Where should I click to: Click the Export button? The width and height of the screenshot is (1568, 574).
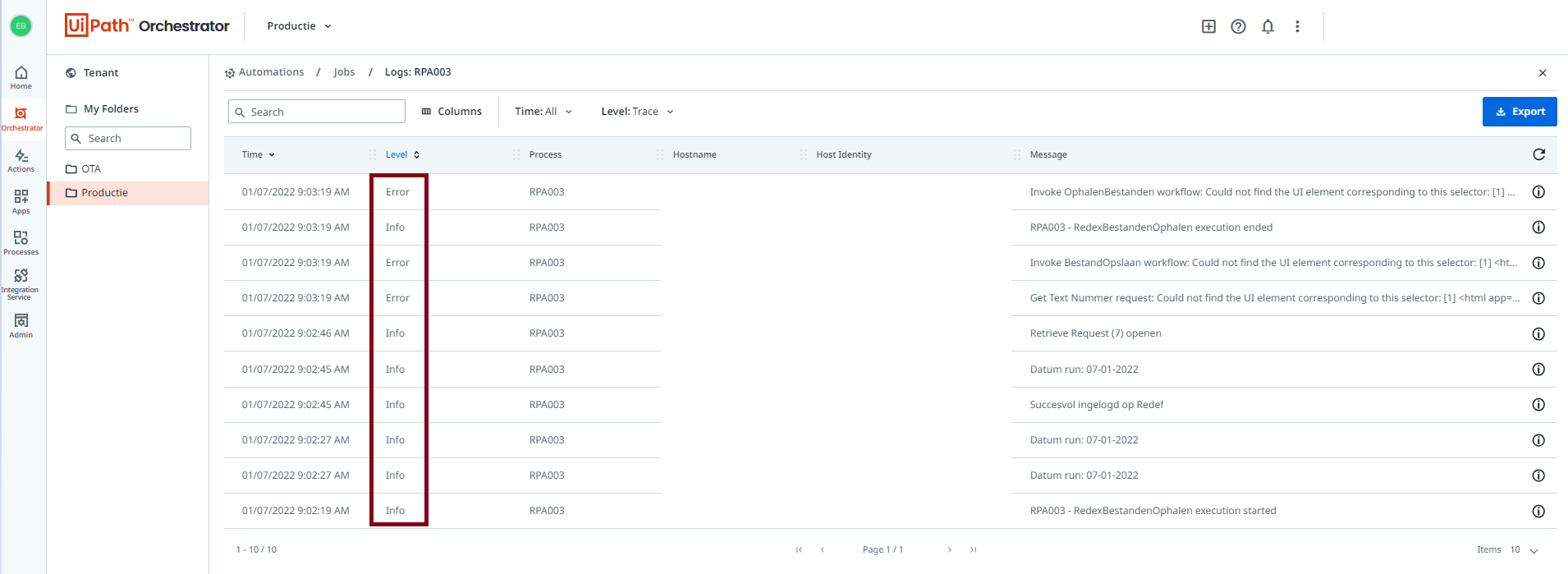tap(1519, 112)
